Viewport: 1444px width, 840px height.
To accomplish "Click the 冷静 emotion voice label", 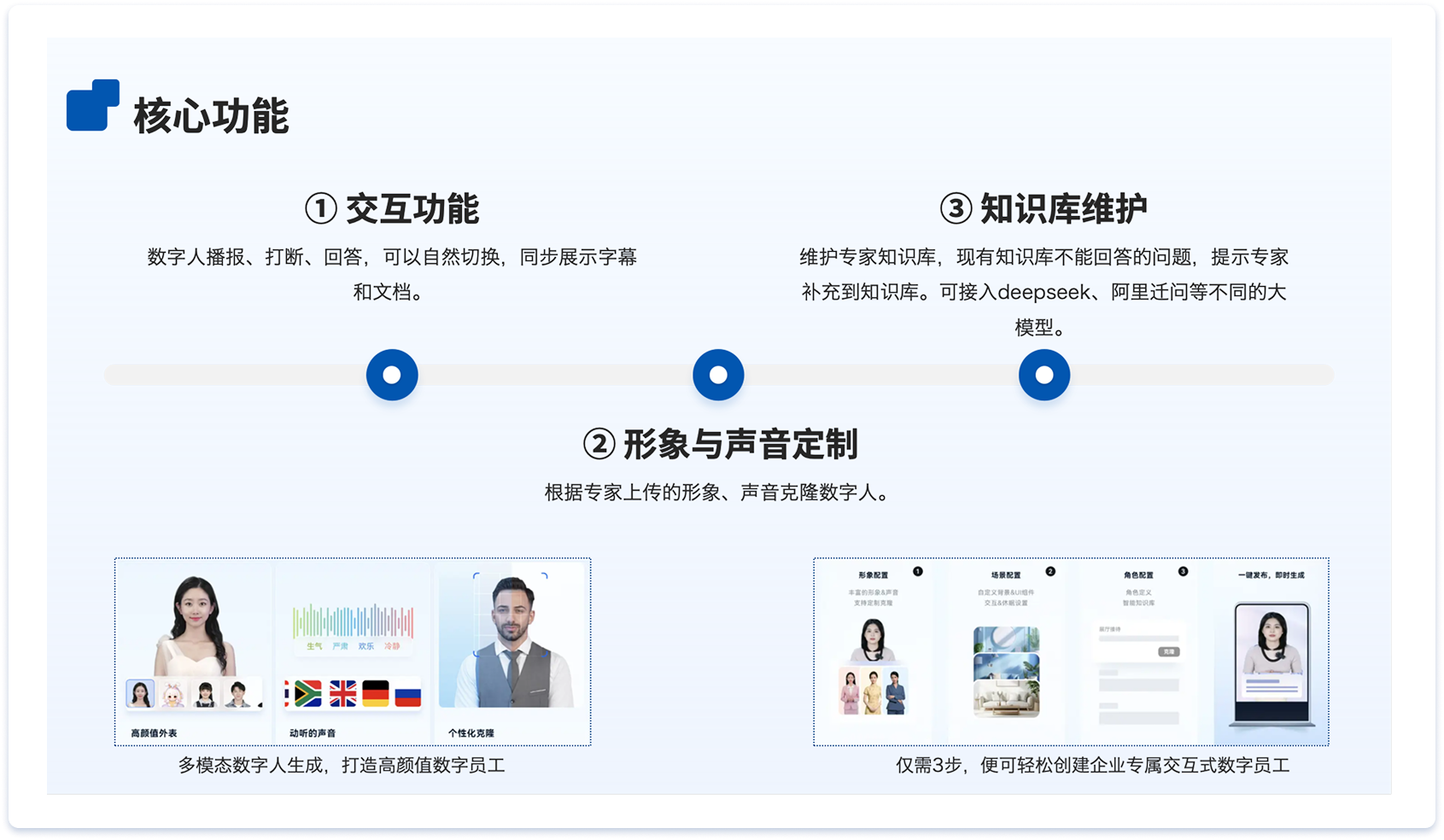I will click(x=392, y=646).
